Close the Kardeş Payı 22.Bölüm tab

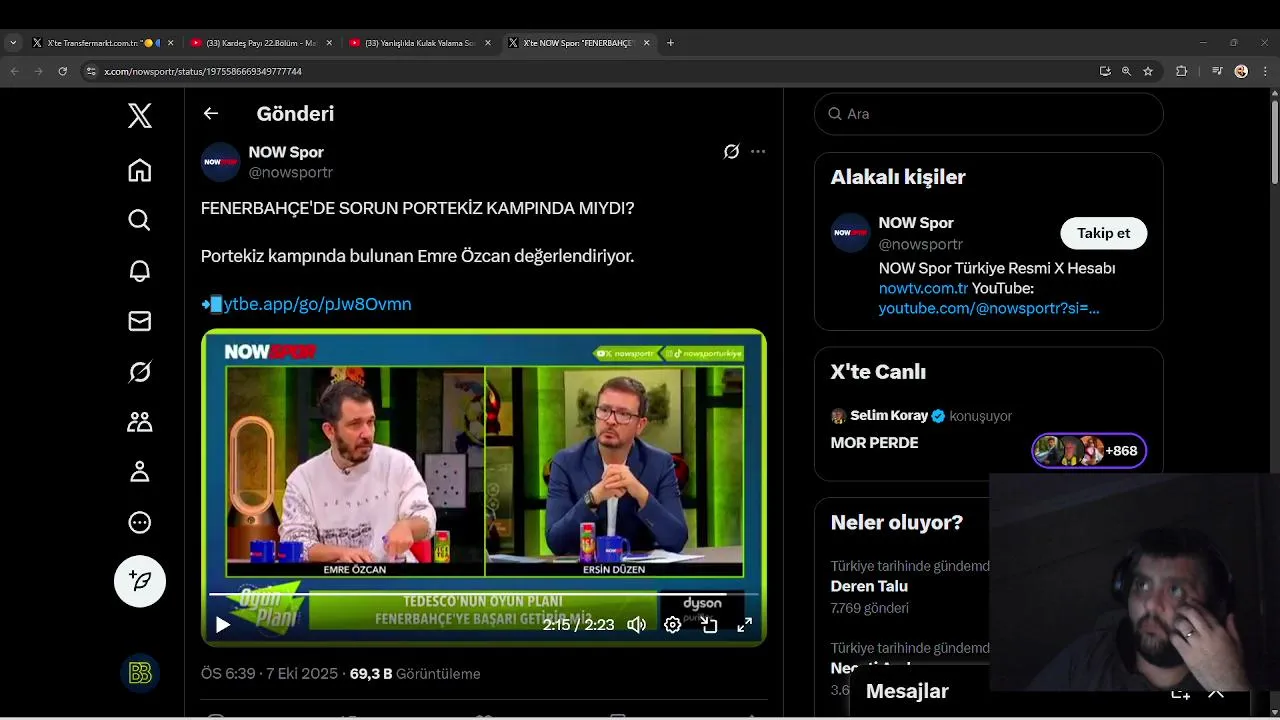pos(329,43)
